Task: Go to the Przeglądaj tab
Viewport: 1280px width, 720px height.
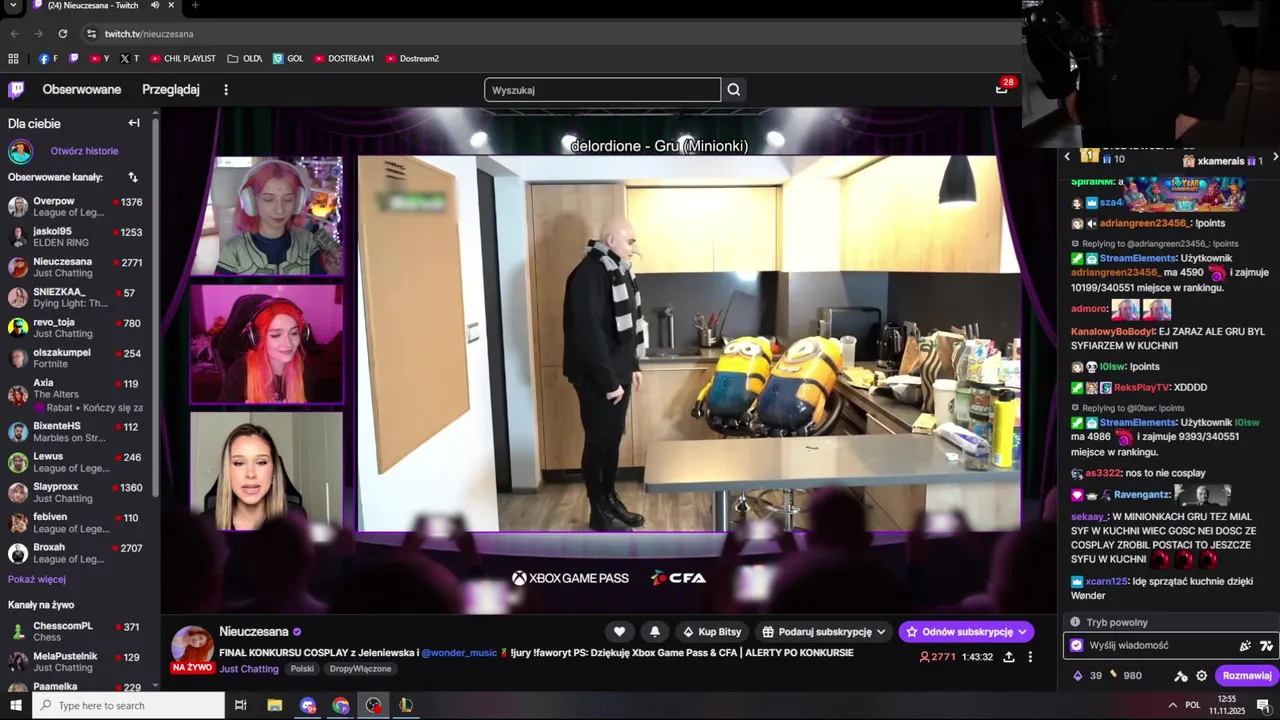Action: tap(171, 90)
